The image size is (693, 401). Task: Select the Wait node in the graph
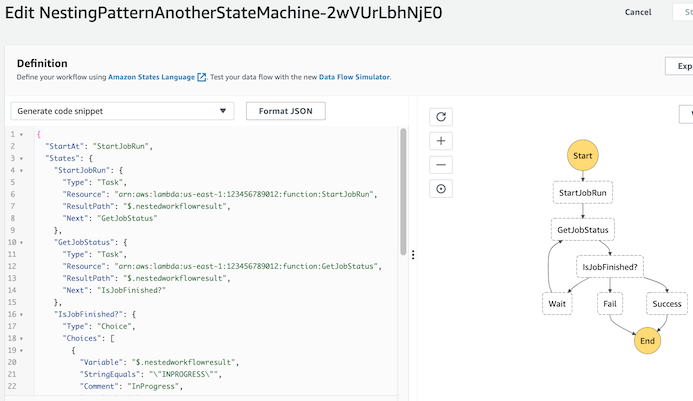click(557, 304)
